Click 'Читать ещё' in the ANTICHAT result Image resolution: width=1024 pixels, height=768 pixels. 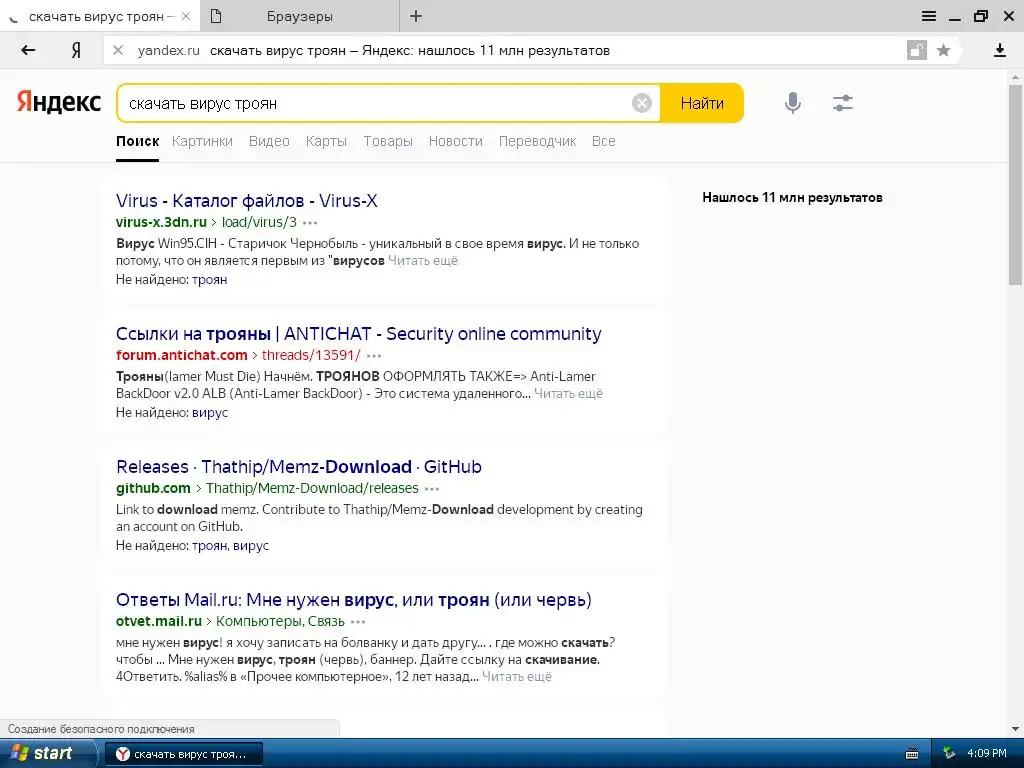tap(568, 394)
